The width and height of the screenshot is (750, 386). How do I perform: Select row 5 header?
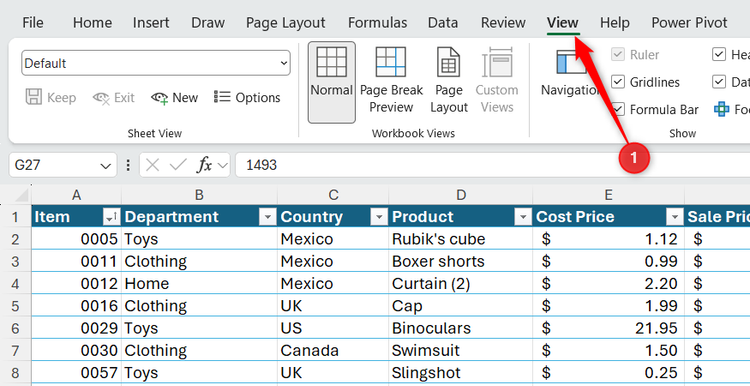click(x=15, y=306)
